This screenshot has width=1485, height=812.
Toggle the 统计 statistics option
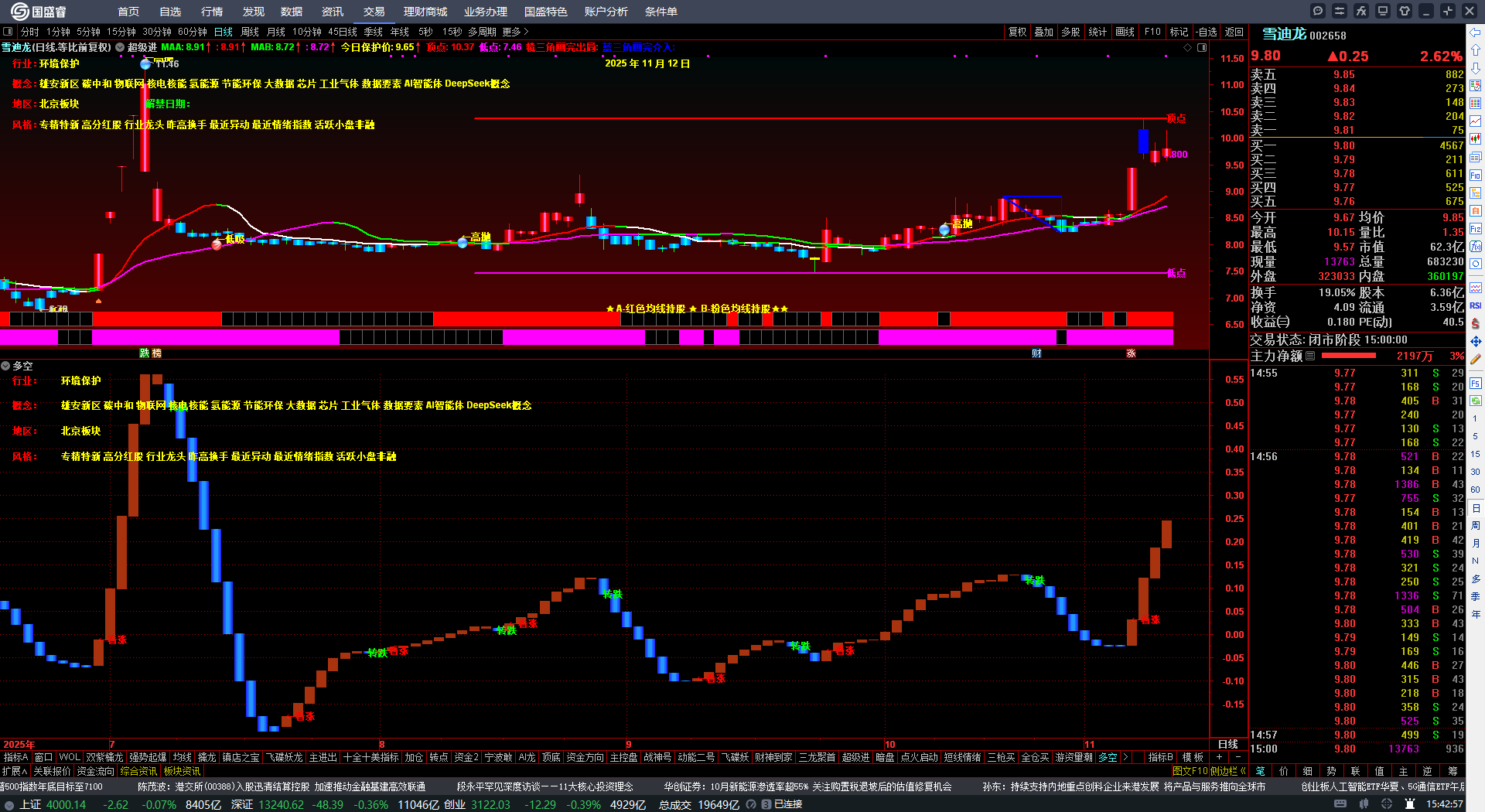pos(1098,32)
